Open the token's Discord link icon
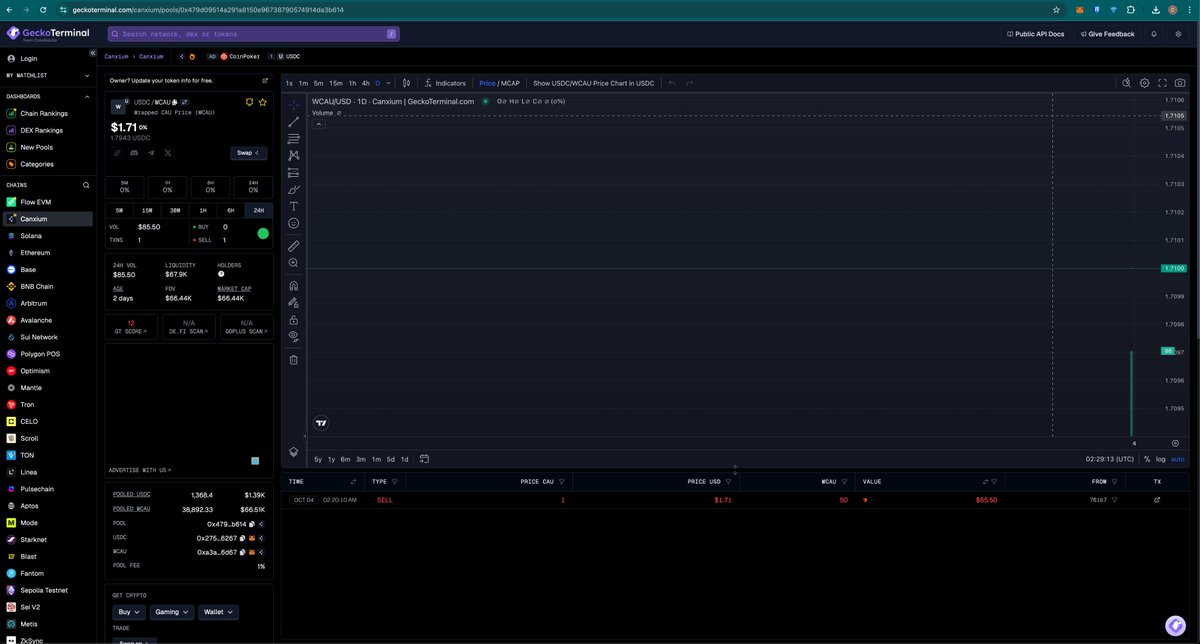Viewport: 1200px width, 644px height. coord(134,153)
